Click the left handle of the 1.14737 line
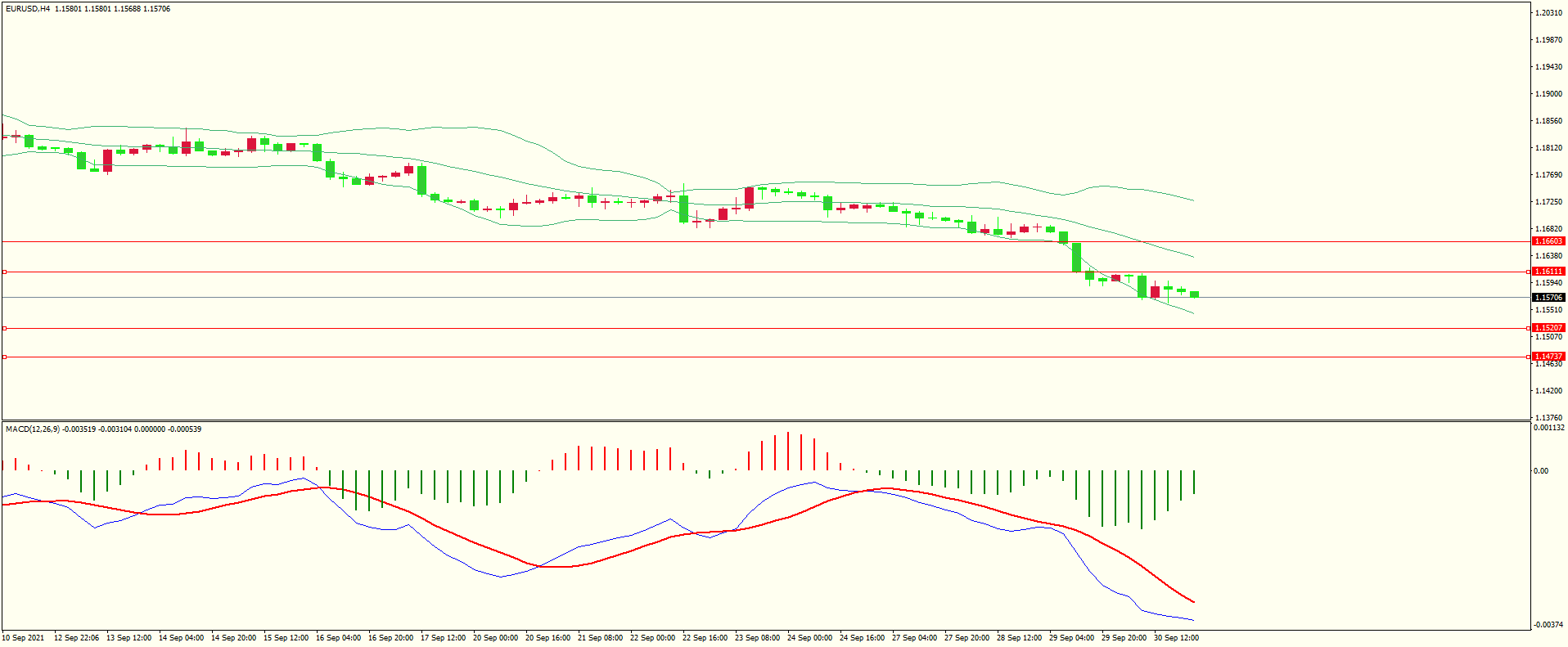This screenshot has height=647, width=1568. 4,357
